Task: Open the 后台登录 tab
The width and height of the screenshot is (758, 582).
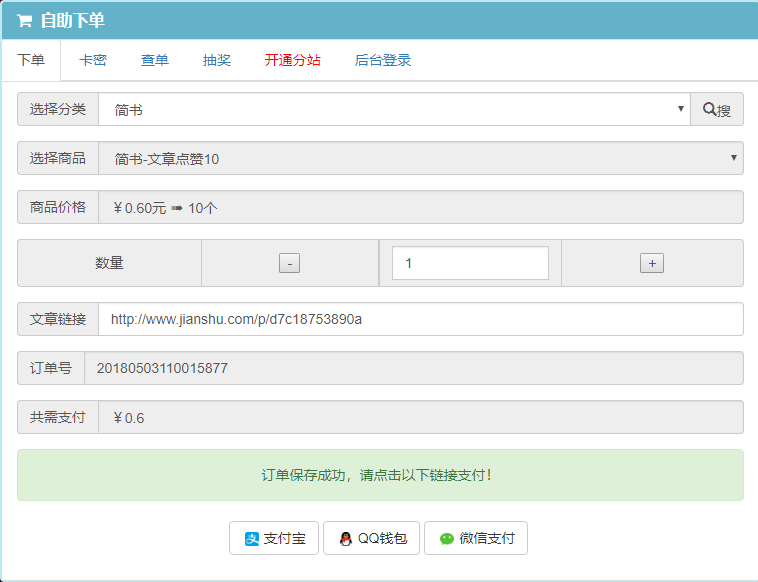Action: (382, 60)
